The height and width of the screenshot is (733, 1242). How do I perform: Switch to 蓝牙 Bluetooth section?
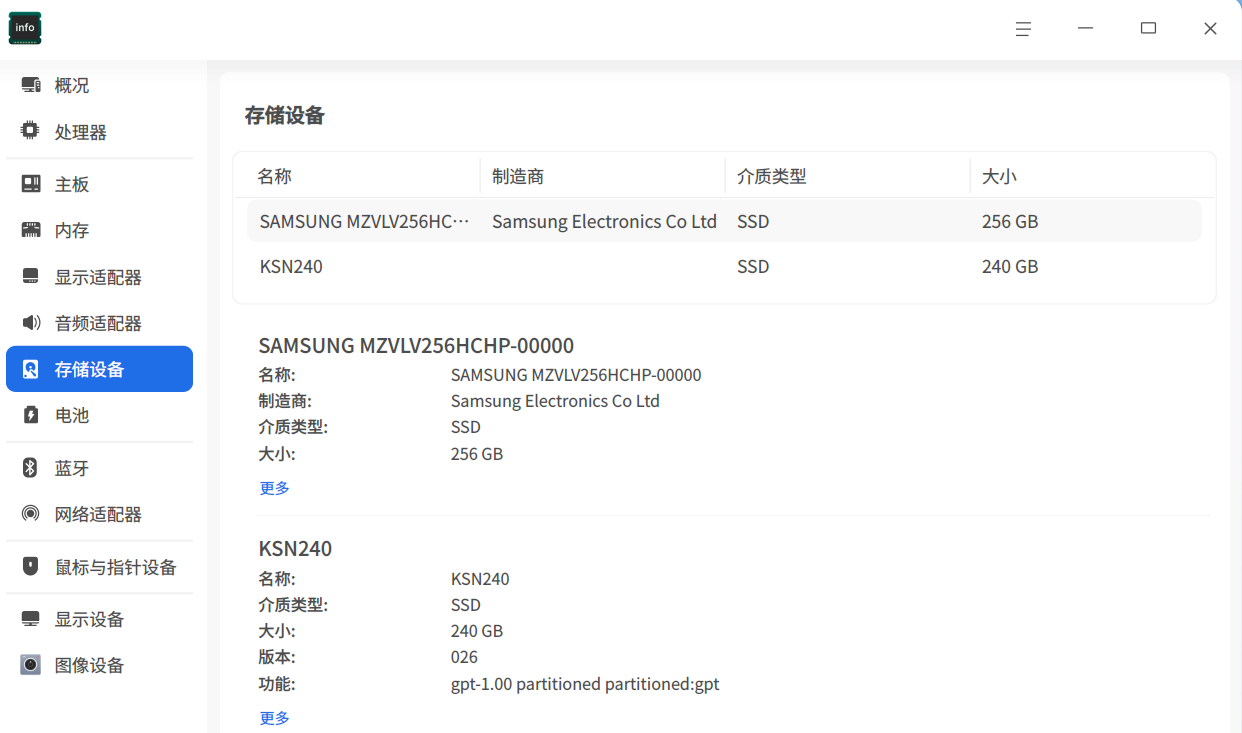click(x=99, y=468)
